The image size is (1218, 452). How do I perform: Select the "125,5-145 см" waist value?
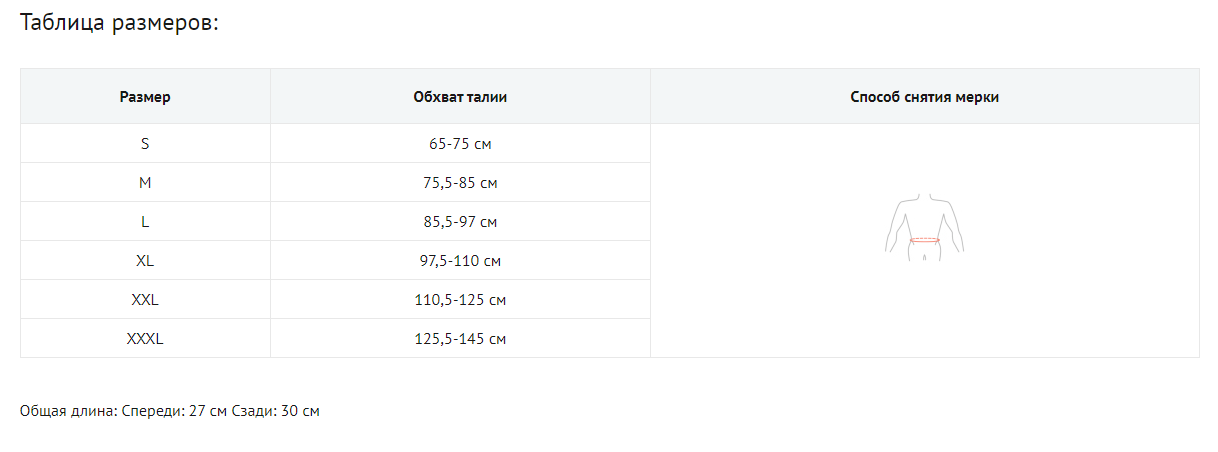point(460,339)
